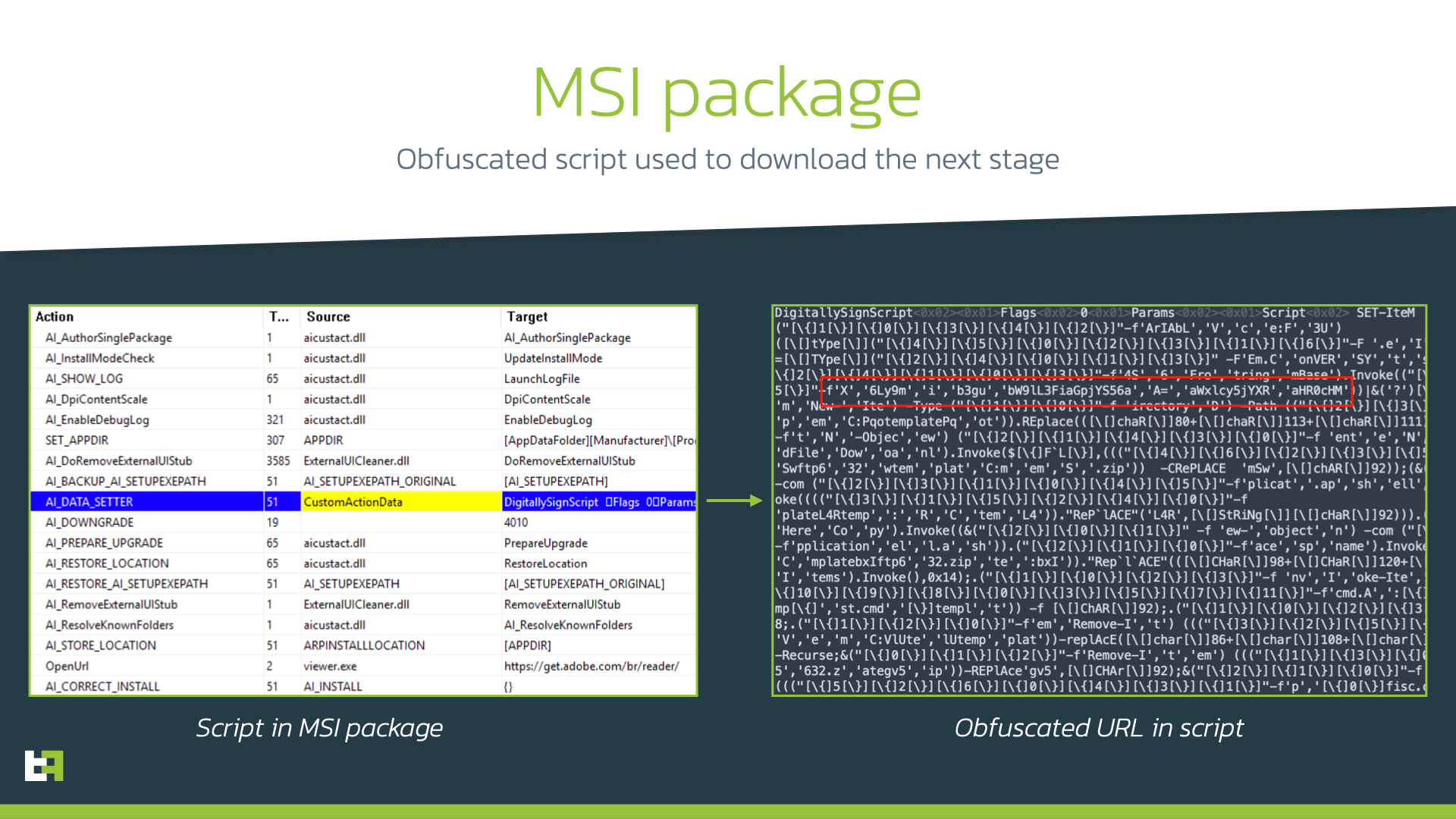Select the AI_RESTORE_AI_SETUPEXEPATH action row

pyautogui.click(x=363, y=583)
